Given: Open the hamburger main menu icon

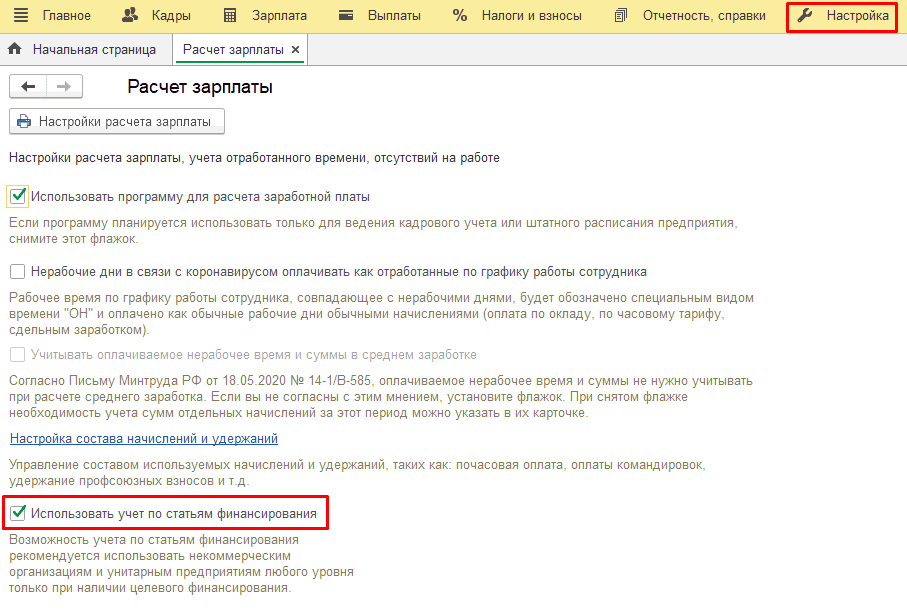Looking at the screenshot, I should tap(21, 16).
